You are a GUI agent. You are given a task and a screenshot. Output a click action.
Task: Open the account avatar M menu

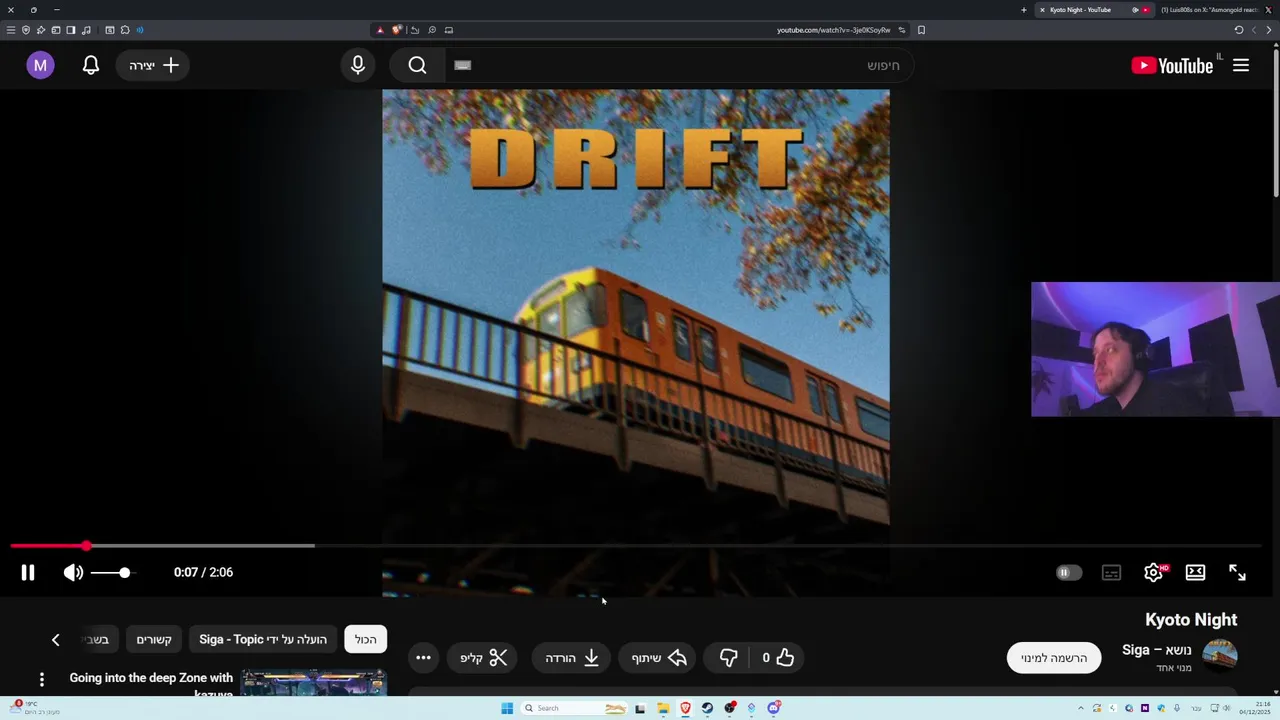tap(40, 65)
